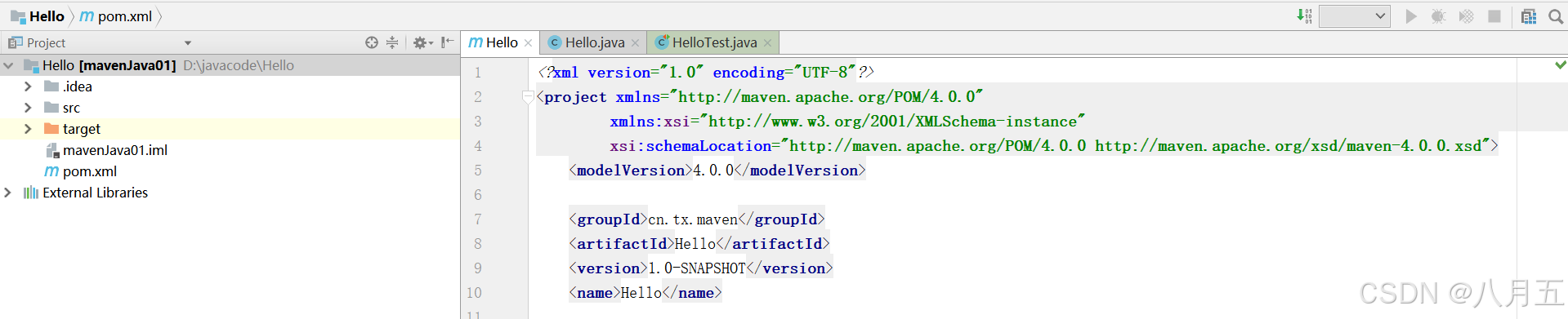Click the Run play icon
The image size is (1568, 319).
coord(1411,16)
